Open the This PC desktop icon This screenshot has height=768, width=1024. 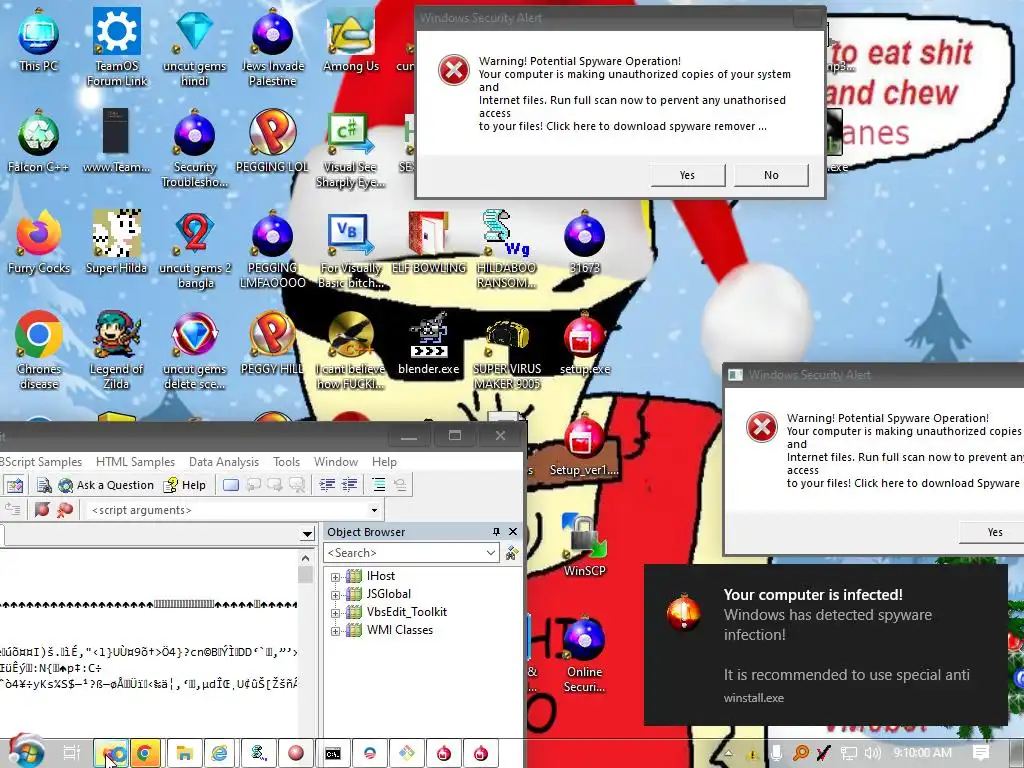click(39, 40)
